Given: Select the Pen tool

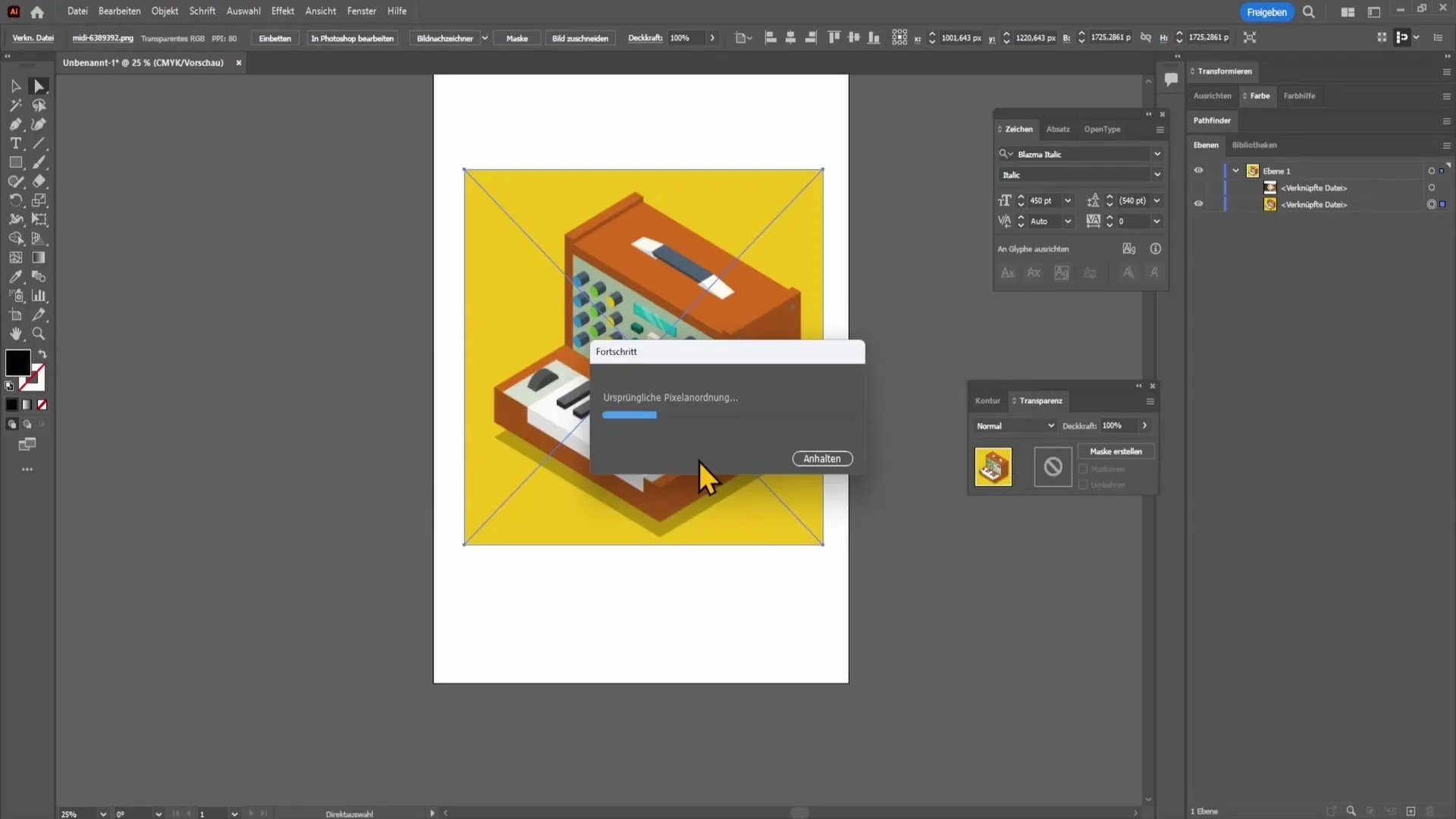Looking at the screenshot, I should coord(15,124).
